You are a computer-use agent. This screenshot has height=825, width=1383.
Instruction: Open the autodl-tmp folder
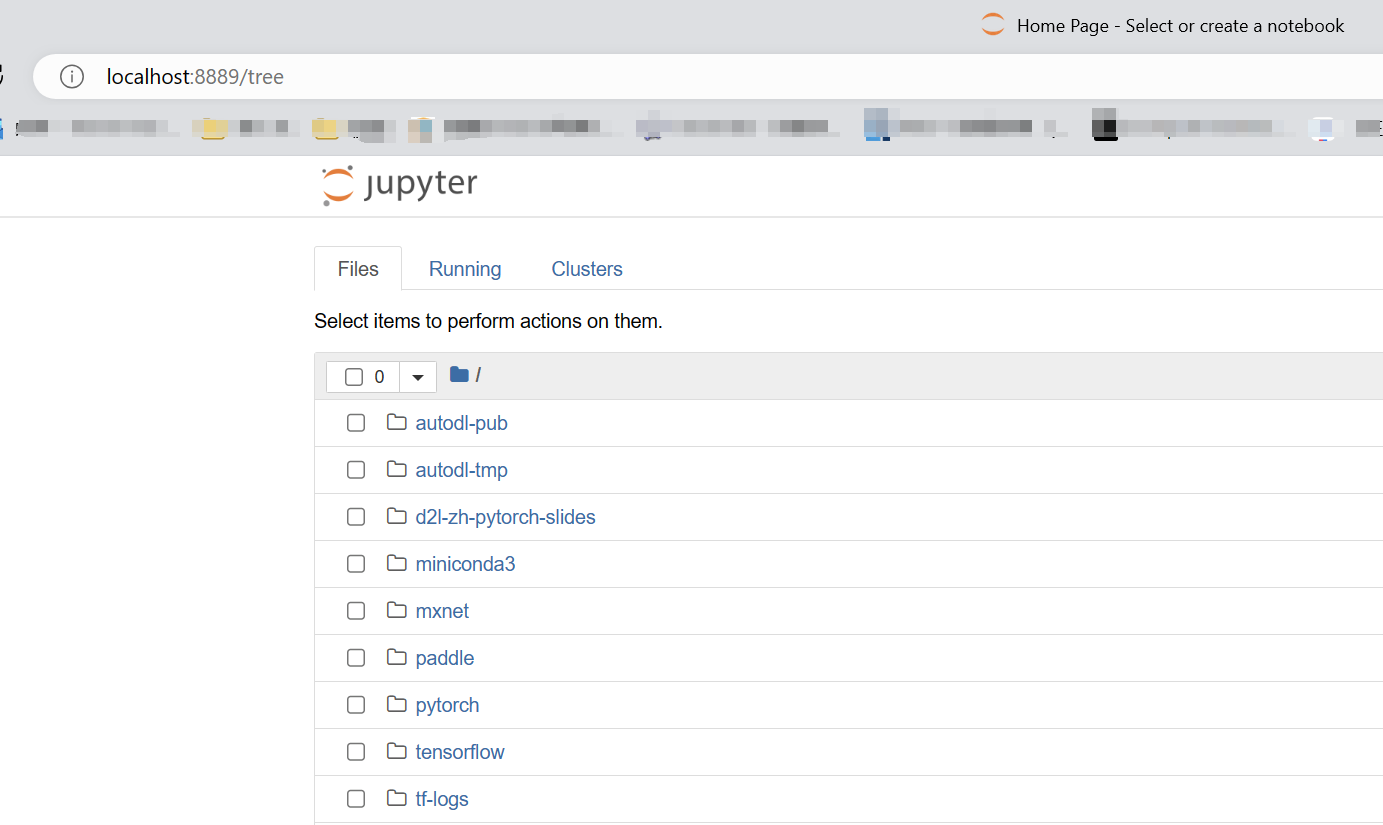[x=461, y=470]
